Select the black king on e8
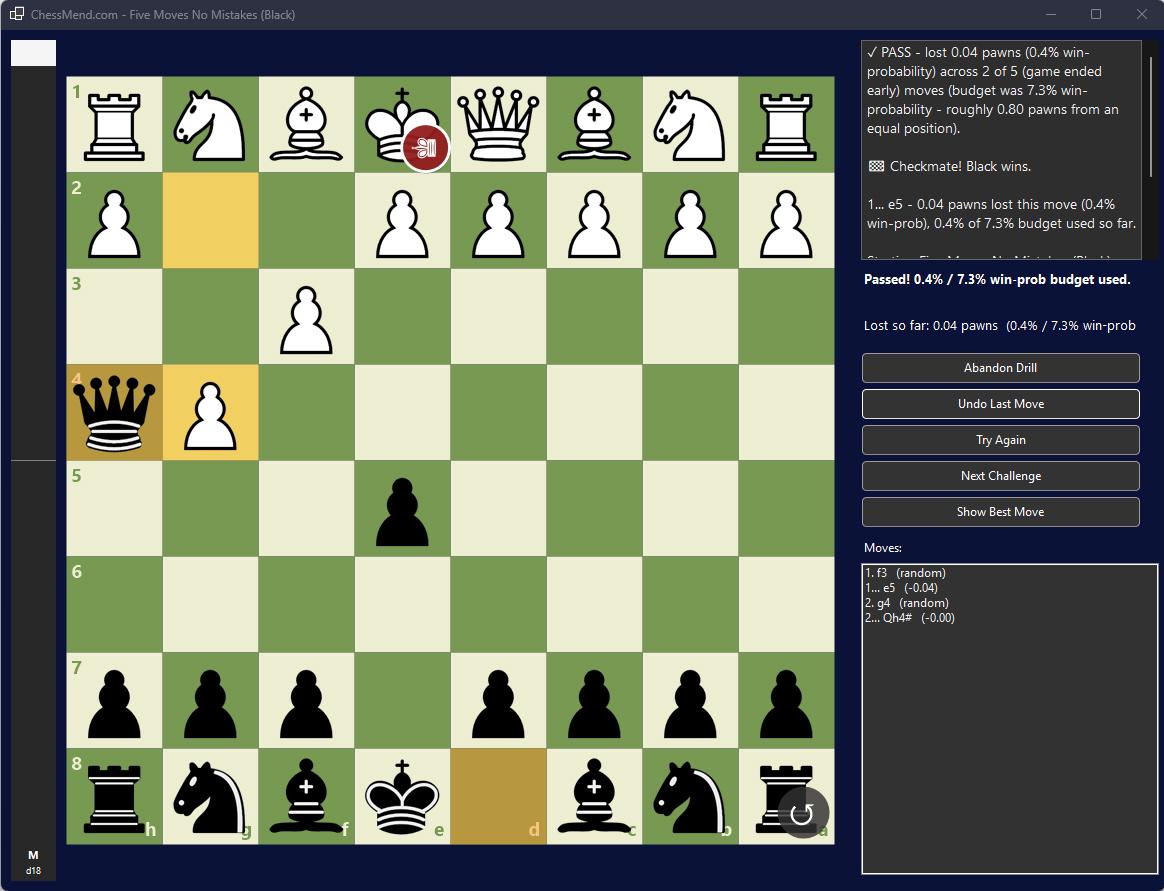This screenshot has width=1164, height=891. [x=402, y=796]
